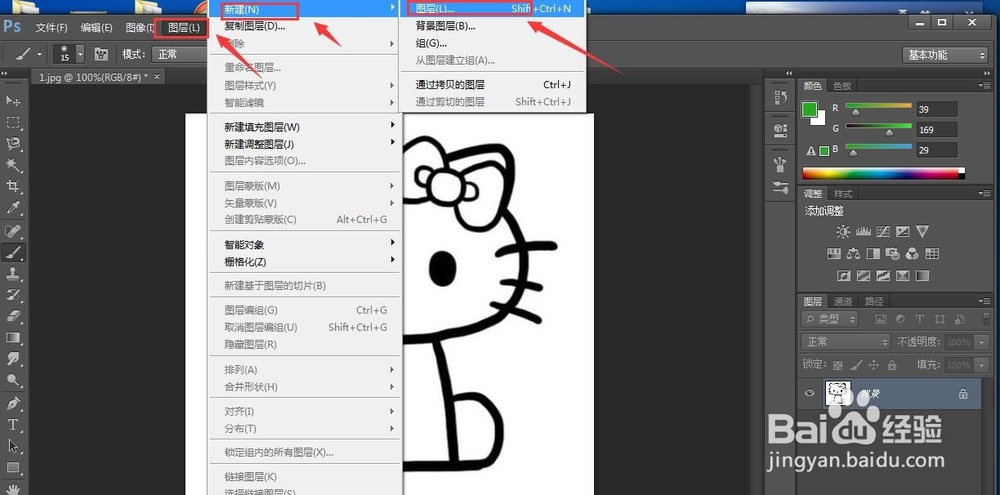Toggle type layer filter icon

[920, 319]
